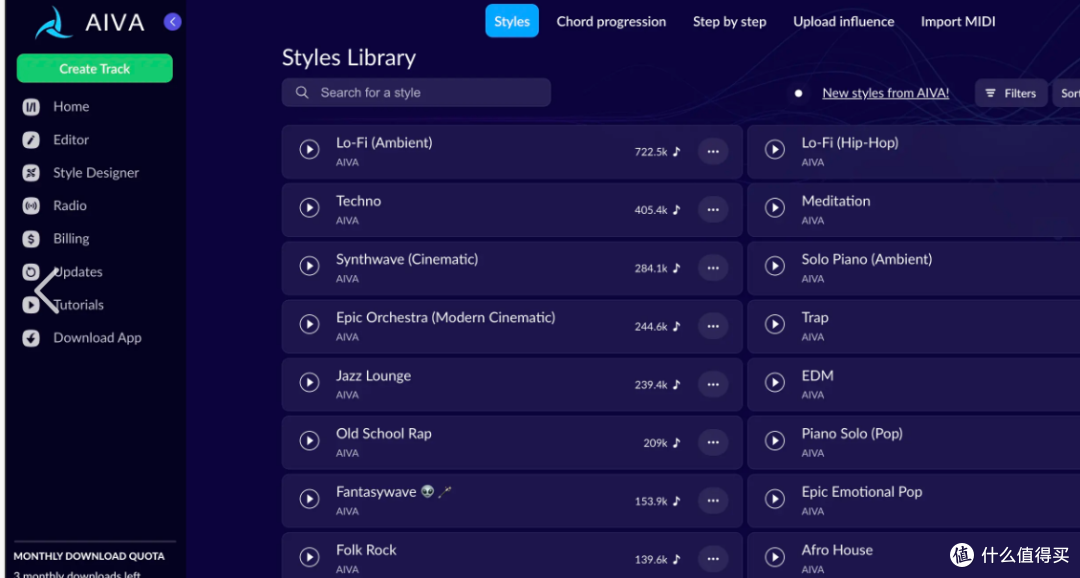Open the Home sidebar icon
The width and height of the screenshot is (1080, 578).
pyautogui.click(x=31, y=107)
